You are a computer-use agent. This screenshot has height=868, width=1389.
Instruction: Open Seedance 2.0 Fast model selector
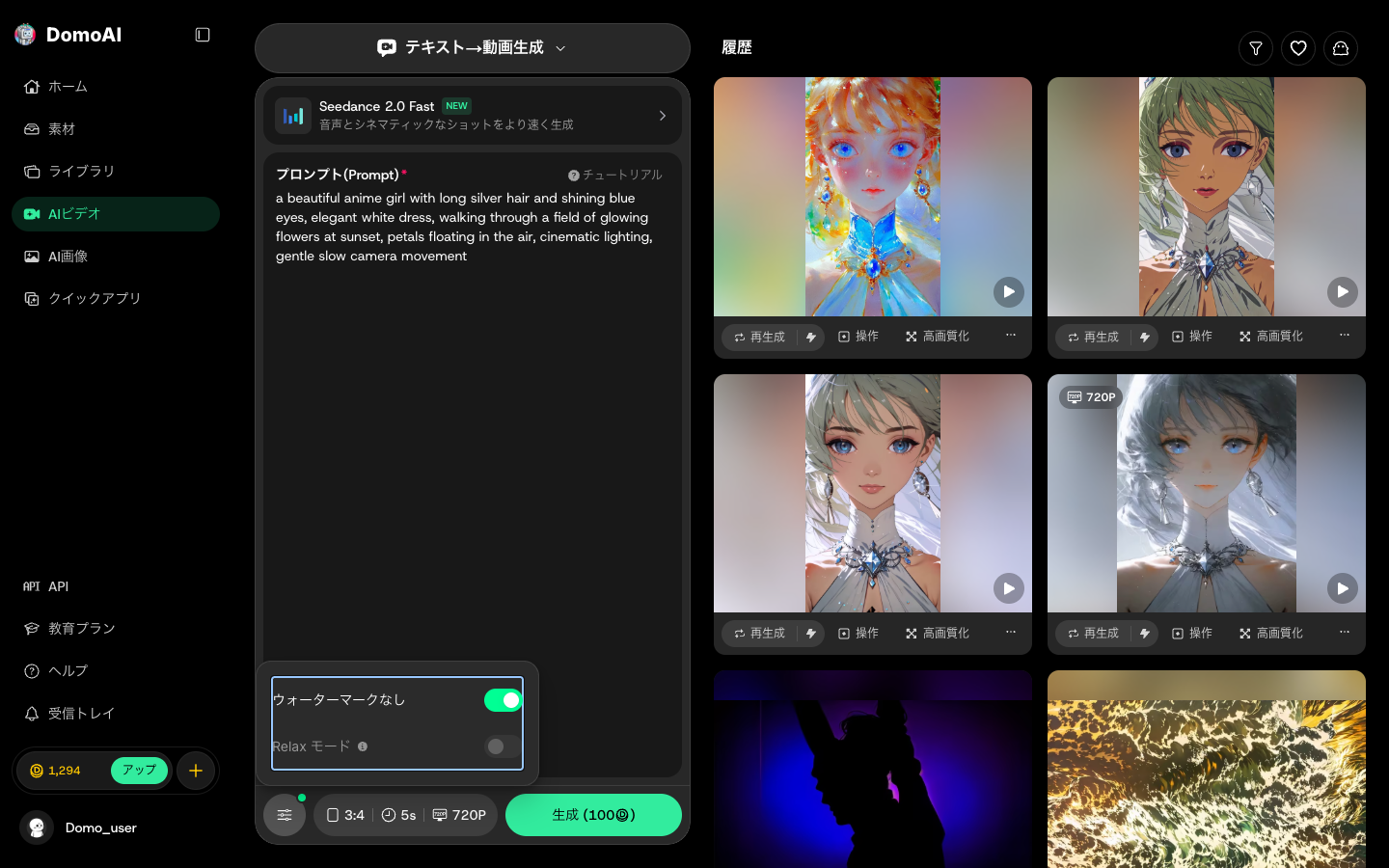click(x=473, y=115)
